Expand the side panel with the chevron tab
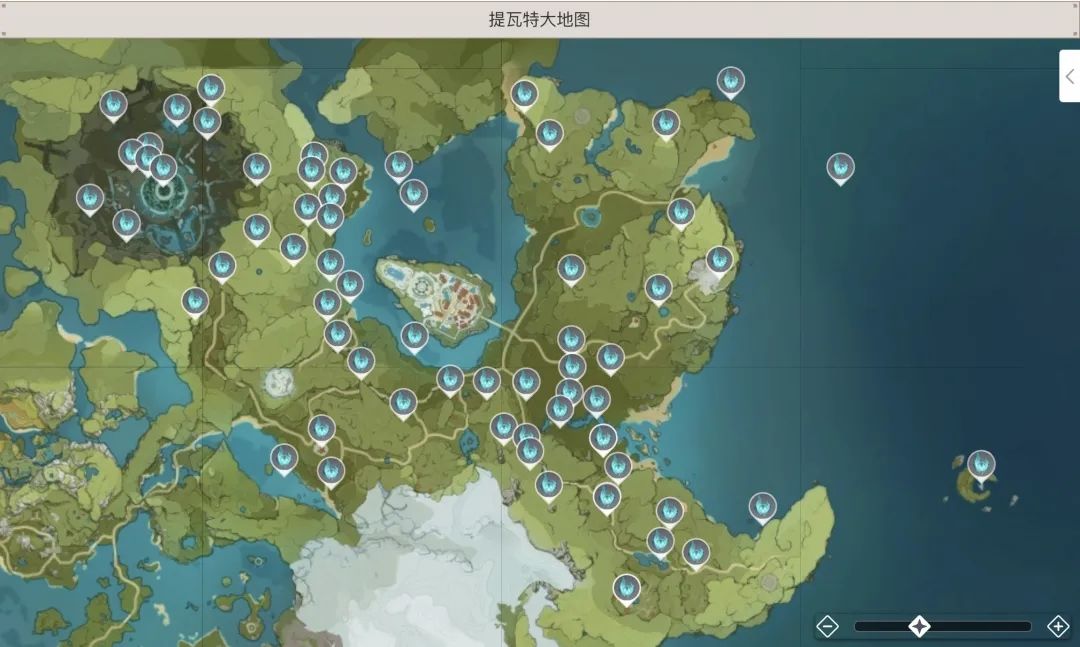The height and width of the screenshot is (647, 1080). click(1070, 76)
